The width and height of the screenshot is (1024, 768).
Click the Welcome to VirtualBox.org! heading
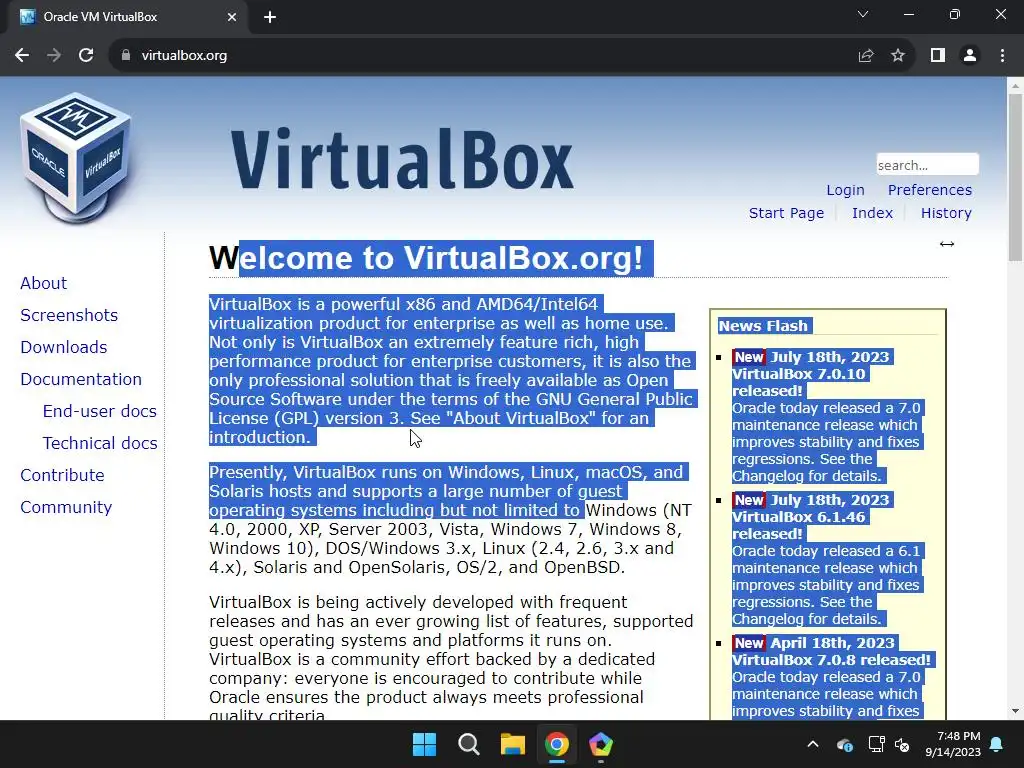pos(426,258)
